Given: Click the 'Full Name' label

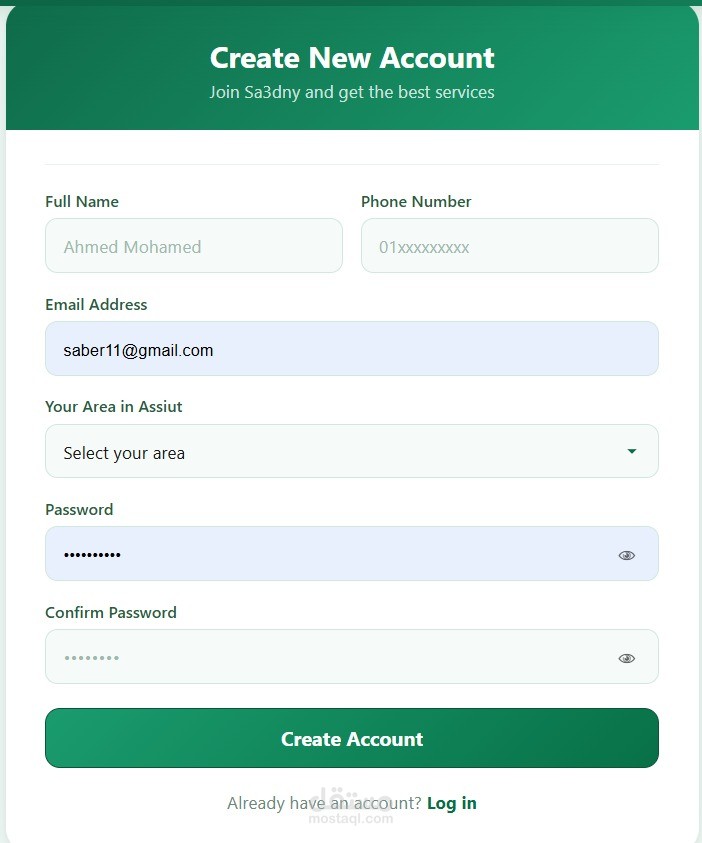Looking at the screenshot, I should coord(82,202).
